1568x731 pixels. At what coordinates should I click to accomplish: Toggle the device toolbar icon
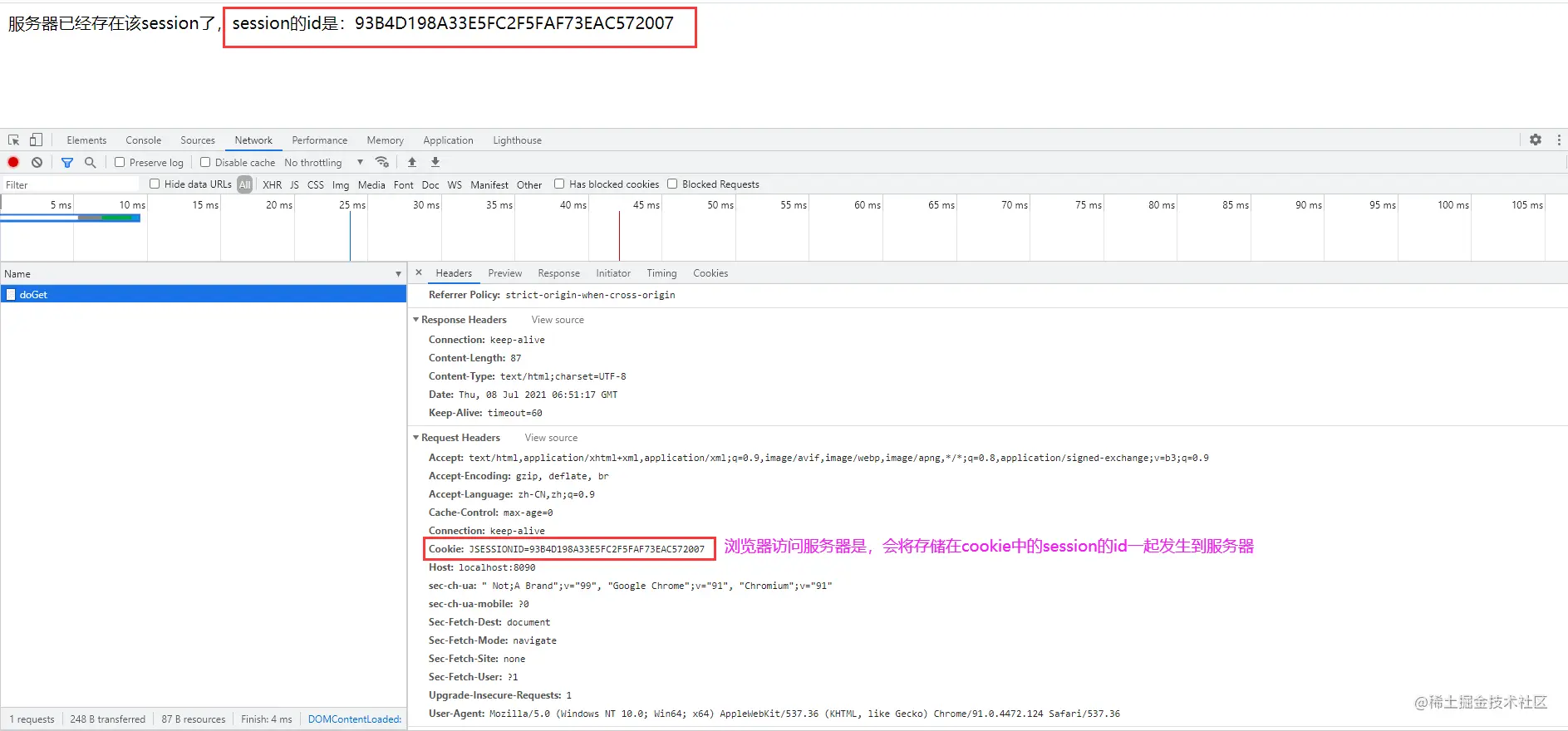(36, 140)
